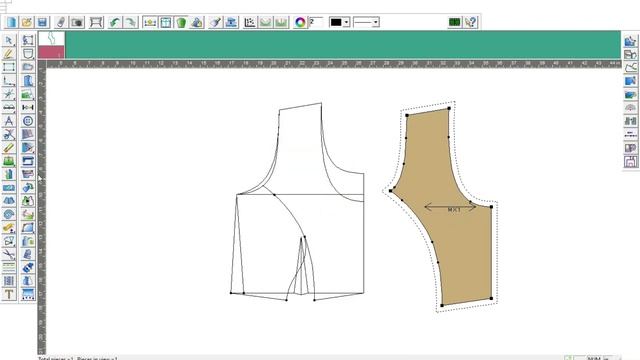This screenshot has width=640, height=360.
Task: Click the blue stamp icon
Action: point(231,22)
